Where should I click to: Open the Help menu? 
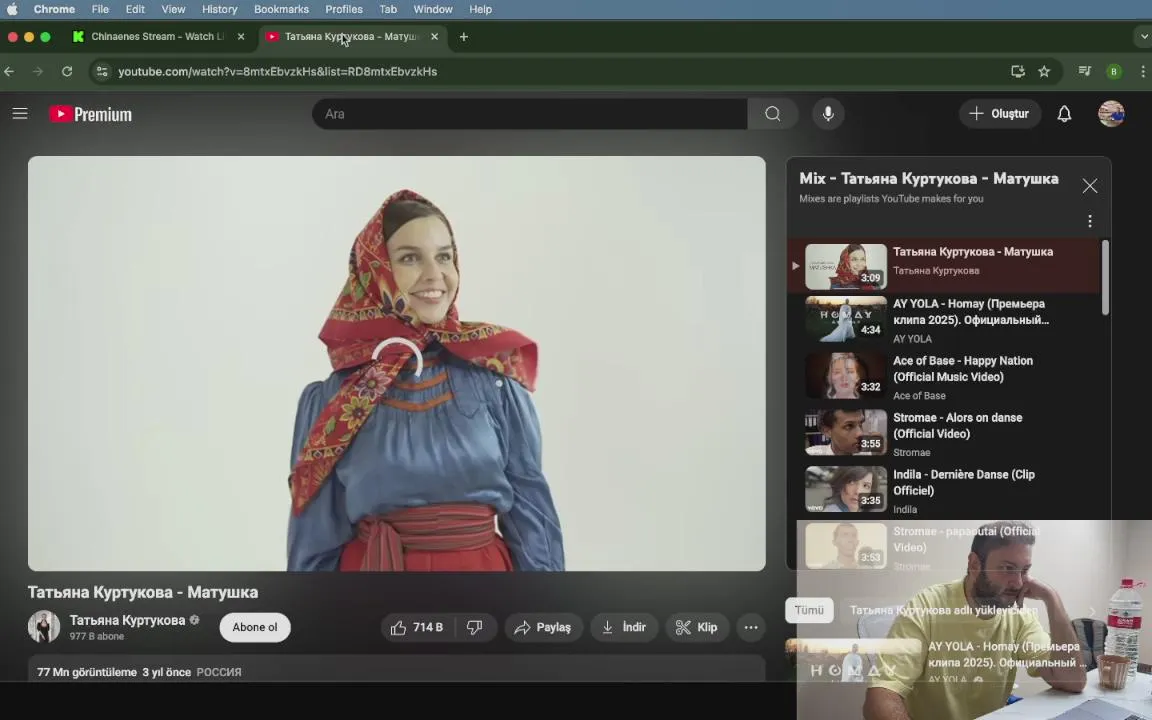pos(480,9)
